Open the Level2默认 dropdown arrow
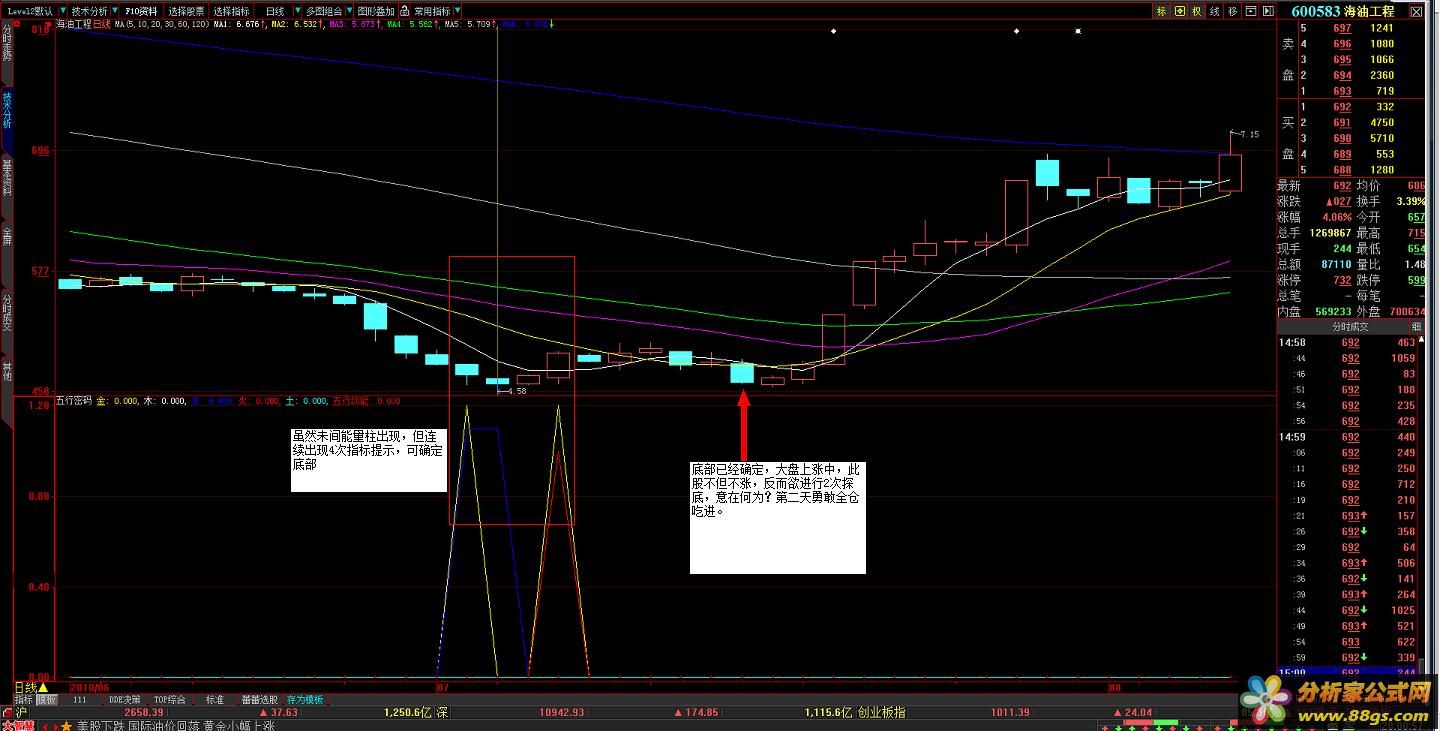The image size is (1440, 731). pos(63,11)
